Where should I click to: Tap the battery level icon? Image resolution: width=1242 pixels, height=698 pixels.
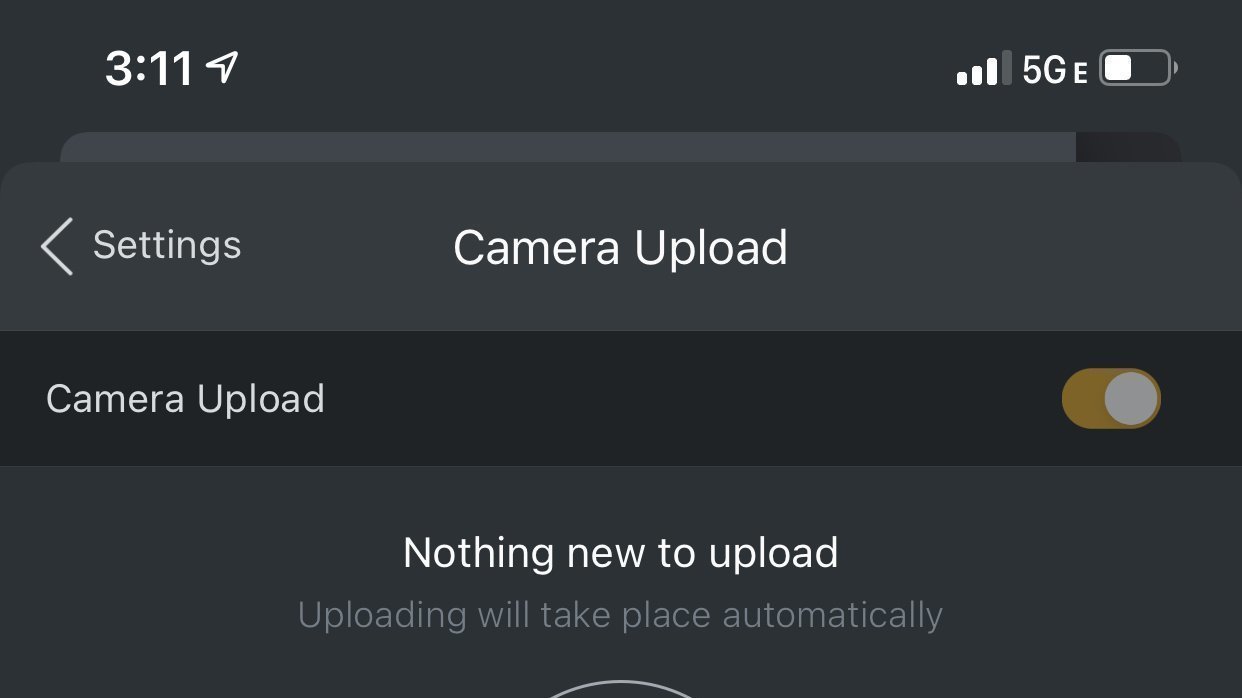[x=1137, y=69]
